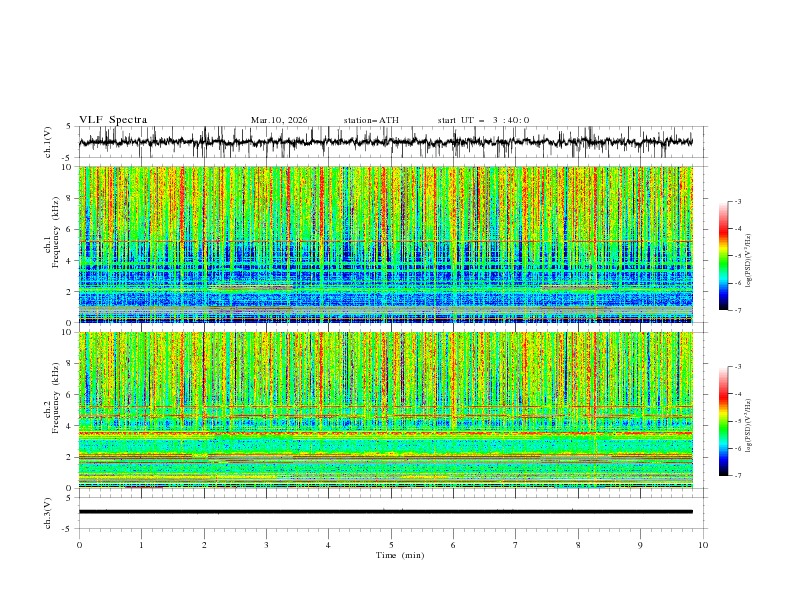Click the 'ch.1(V)' waveform axis label
Screen dimensions: 792x612
point(48,142)
